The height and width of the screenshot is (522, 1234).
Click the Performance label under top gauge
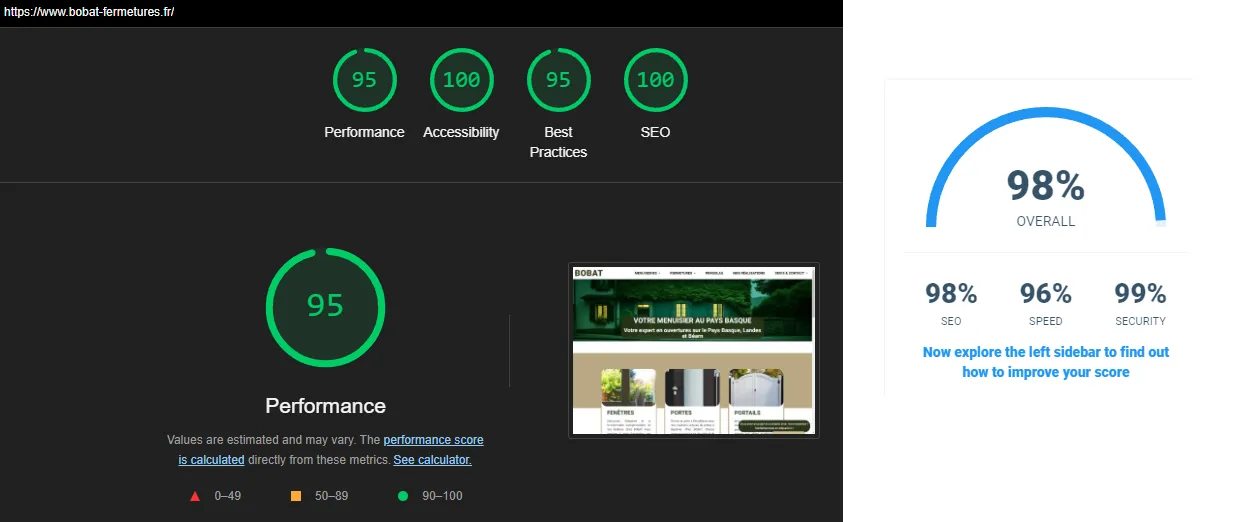coord(364,132)
